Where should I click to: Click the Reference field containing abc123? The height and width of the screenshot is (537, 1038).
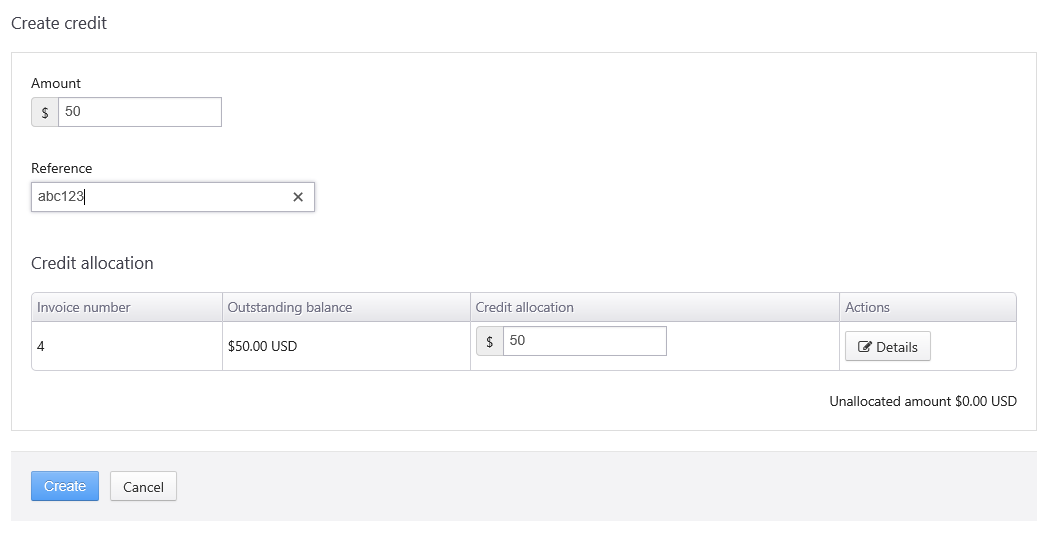click(173, 197)
